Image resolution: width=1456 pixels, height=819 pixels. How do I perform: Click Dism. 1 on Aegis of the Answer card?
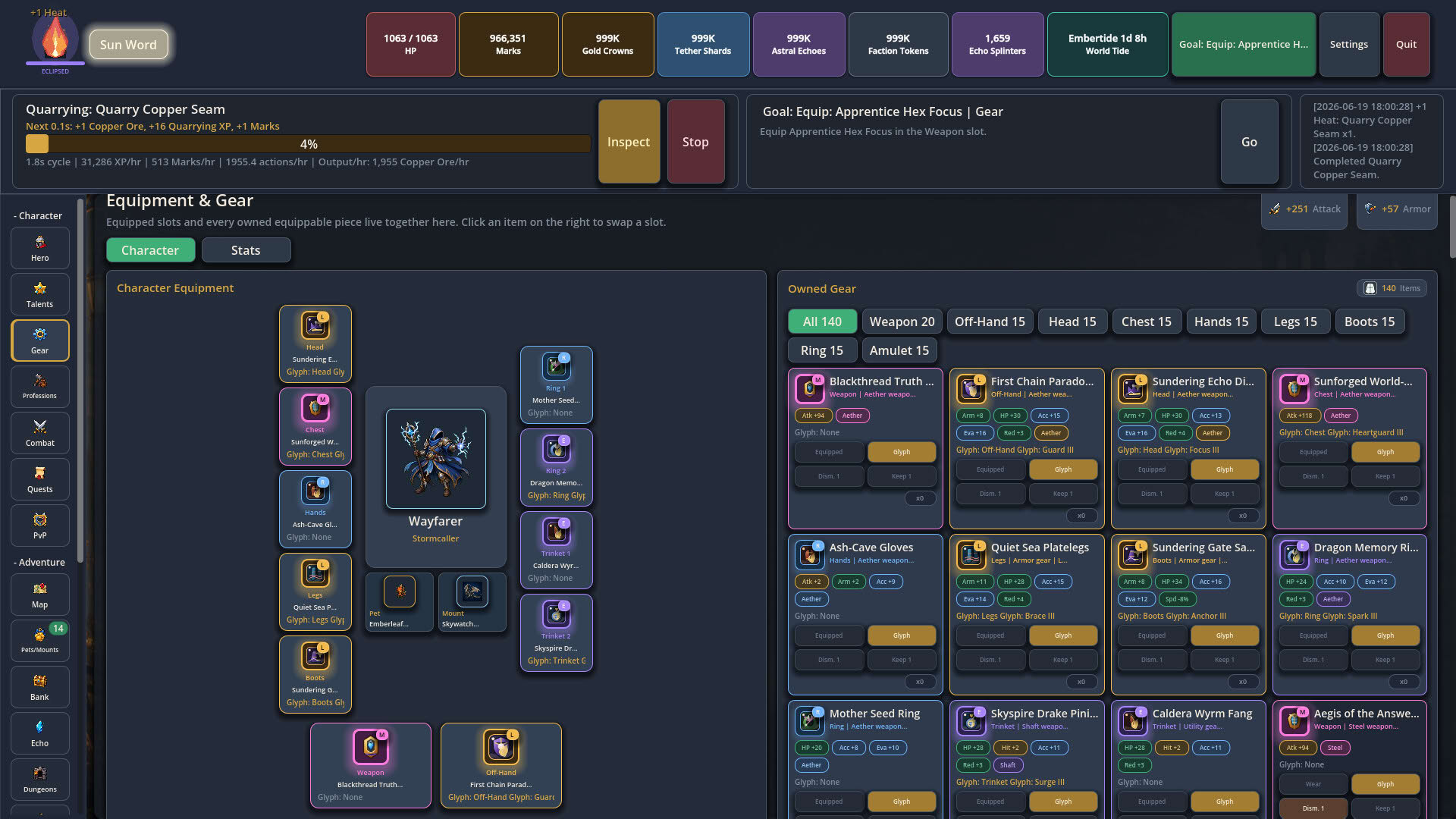(x=1313, y=808)
